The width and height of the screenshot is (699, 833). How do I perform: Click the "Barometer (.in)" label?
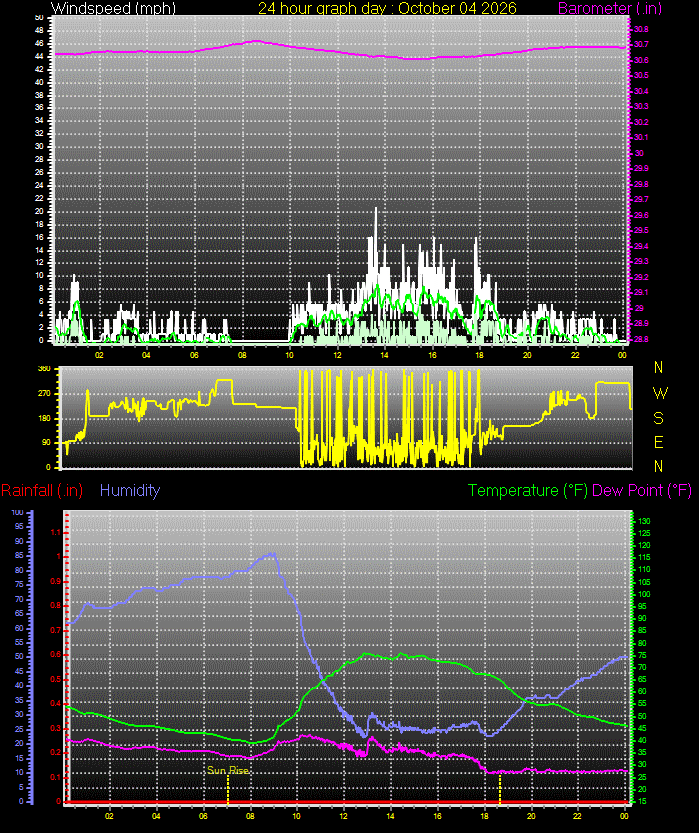tap(610, 8)
